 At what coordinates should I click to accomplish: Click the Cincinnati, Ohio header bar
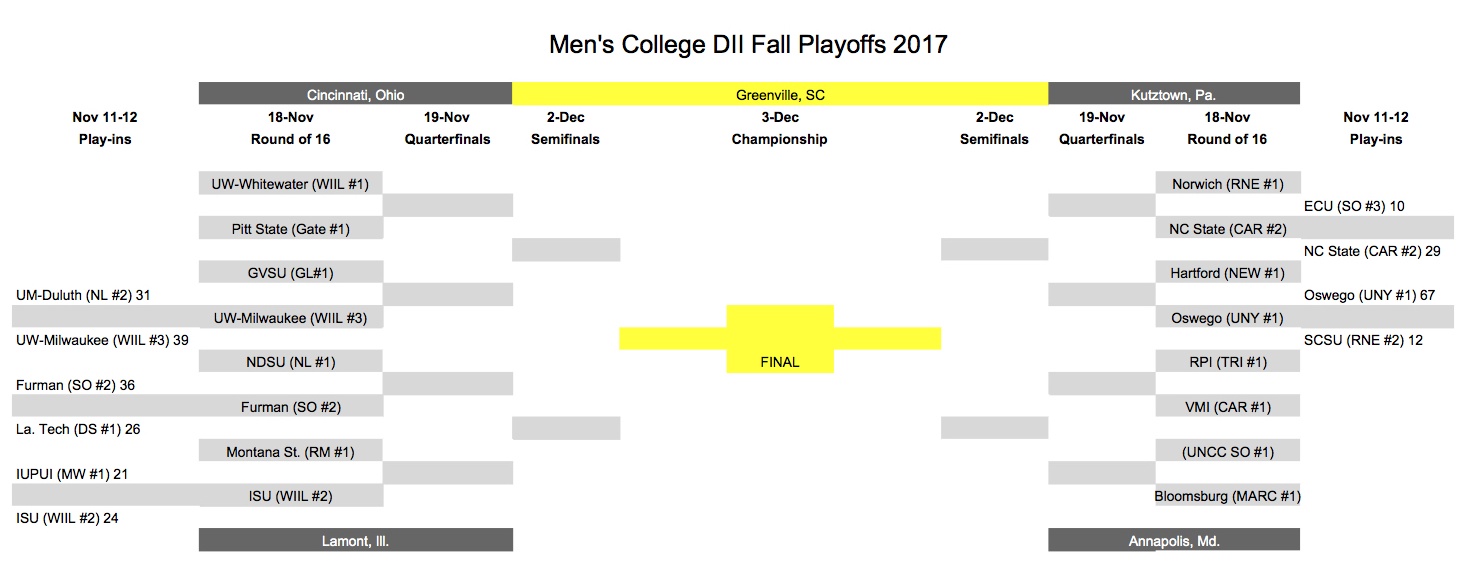coord(356,94)
